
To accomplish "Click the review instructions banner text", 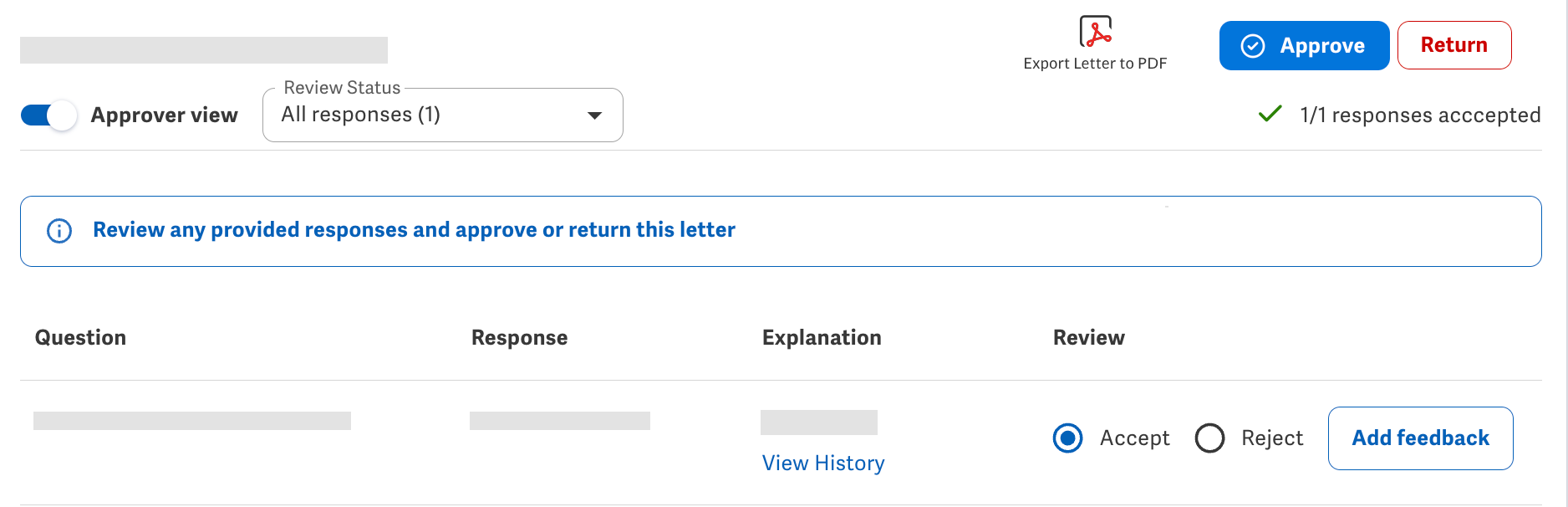I will pyautogui.click(x=414, y=230).
